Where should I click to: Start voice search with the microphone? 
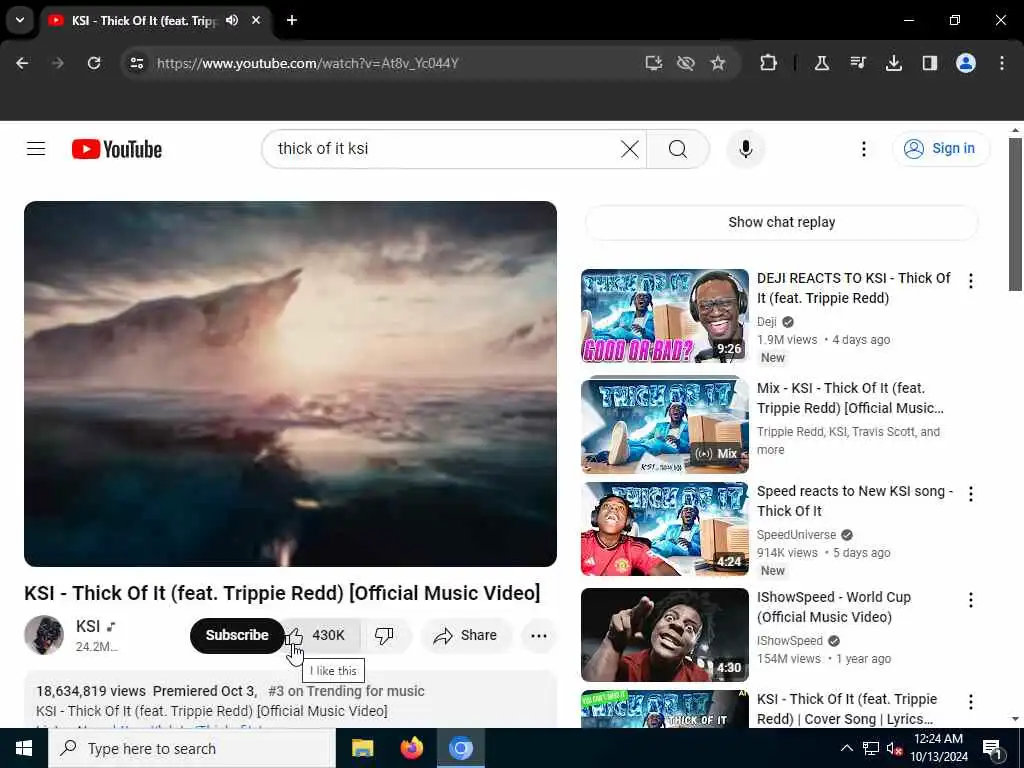click(x=746, y=149)
